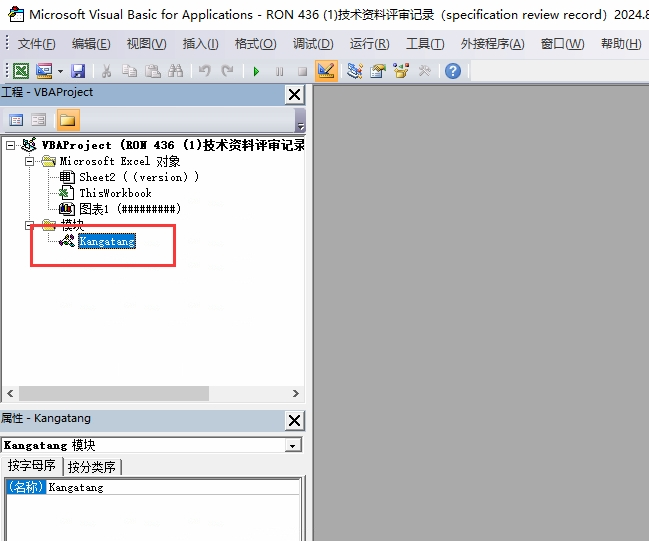Collapse the Microsoft Excel 对象 folder
The height and width of the screenshot is (541, 649).
tap(29, 161)
